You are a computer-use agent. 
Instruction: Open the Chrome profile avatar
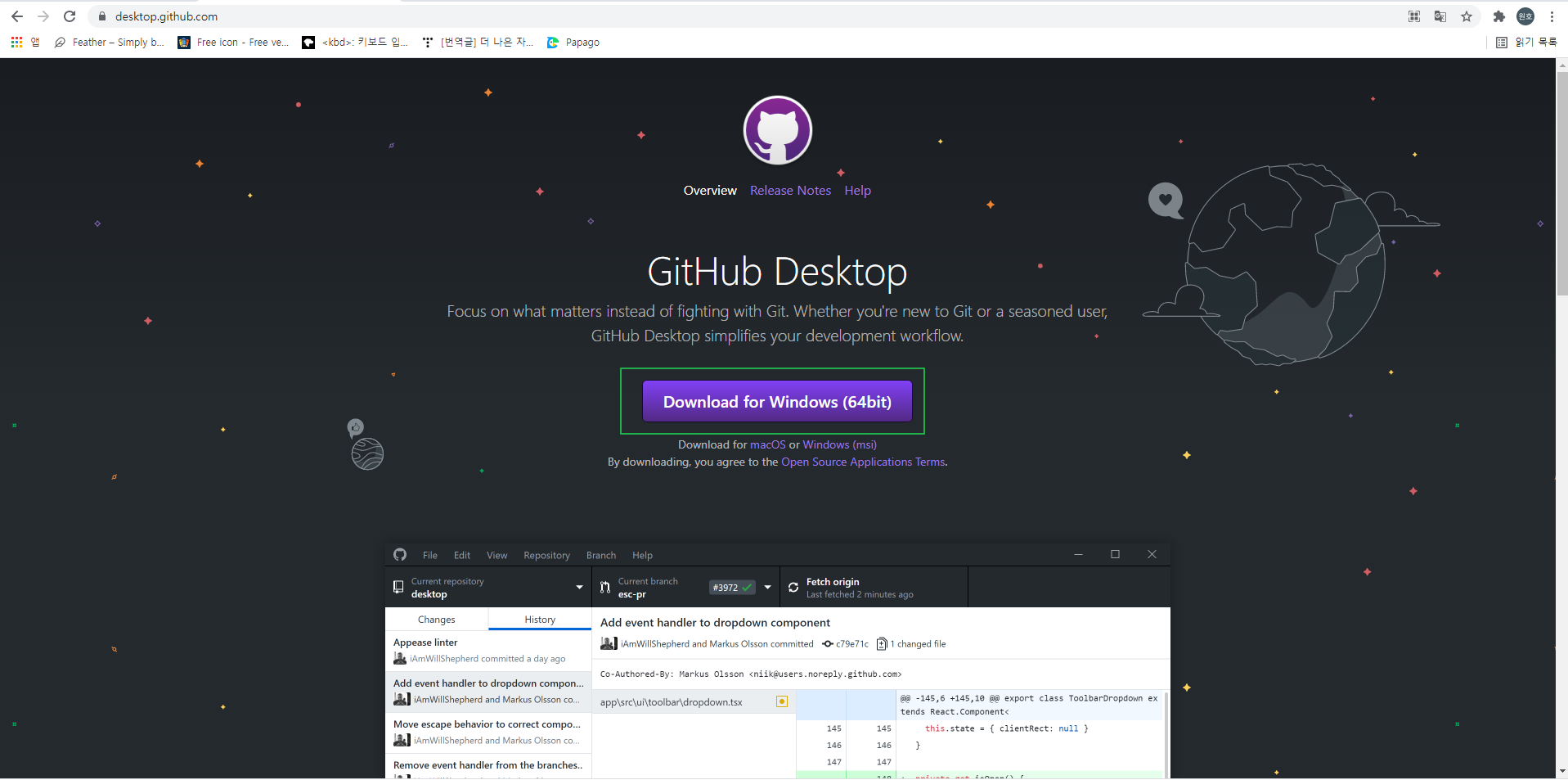click(x=1525, y=16)
